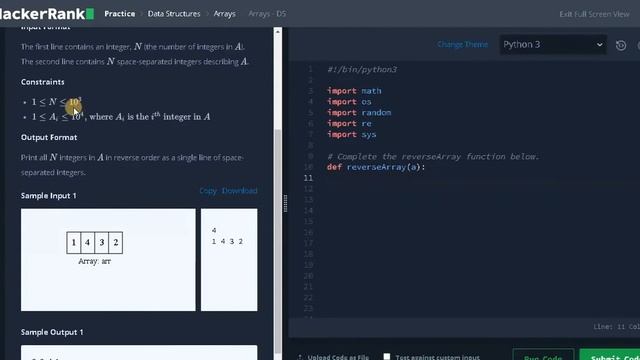Open the Practice breadcrumb link

(120, 13)
